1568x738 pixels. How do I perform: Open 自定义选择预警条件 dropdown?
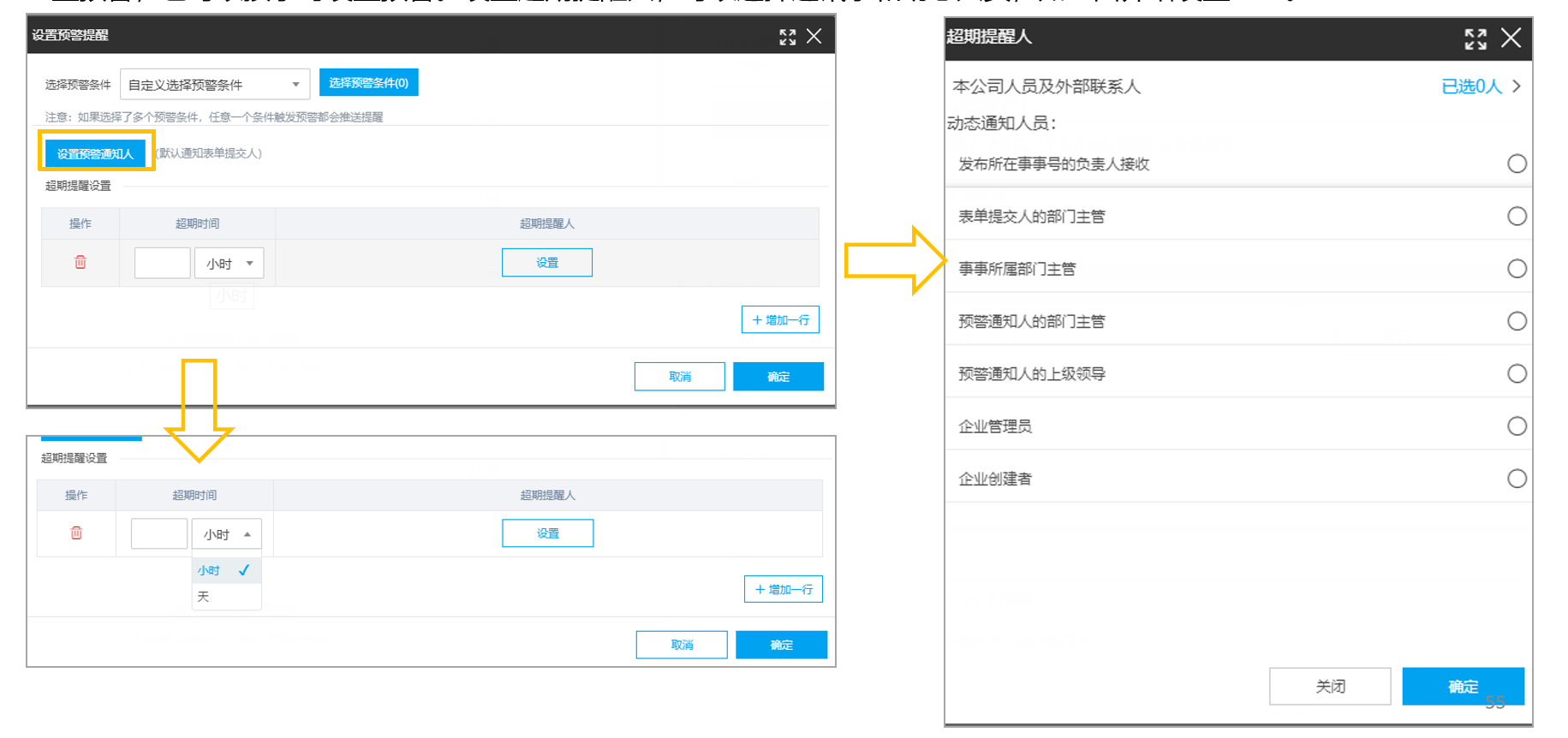tap(215, 84)
